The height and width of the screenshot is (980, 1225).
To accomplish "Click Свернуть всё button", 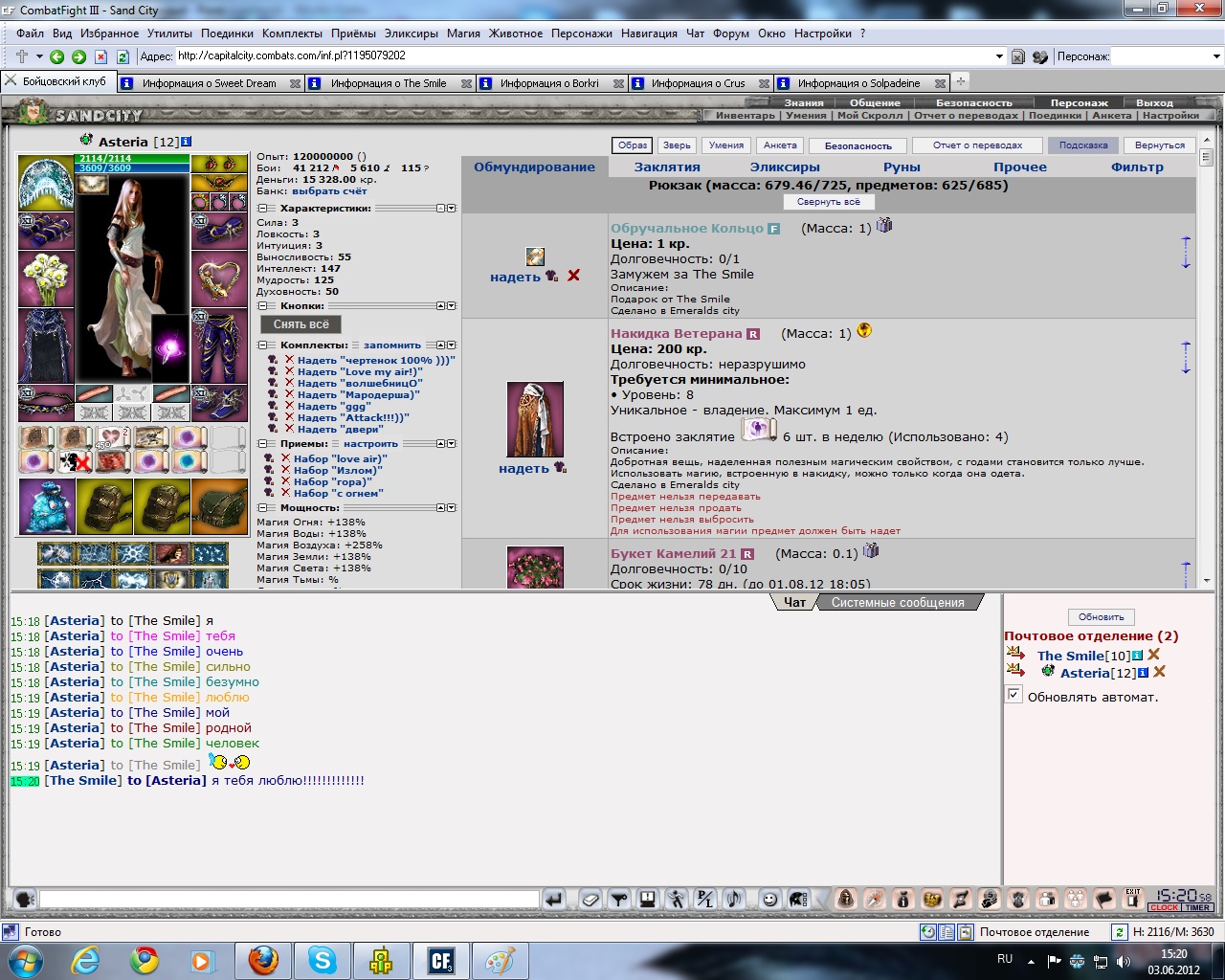I will (x=828, y=202).
